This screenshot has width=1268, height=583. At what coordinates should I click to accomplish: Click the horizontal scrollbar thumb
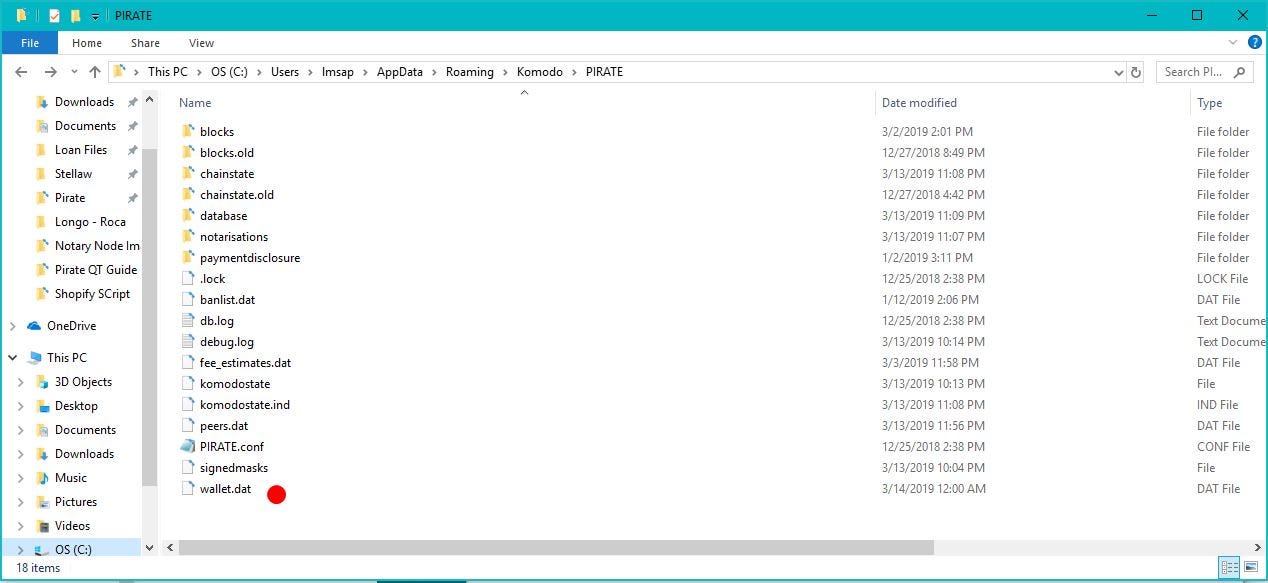pyautogui.click(x=556, y=547)
